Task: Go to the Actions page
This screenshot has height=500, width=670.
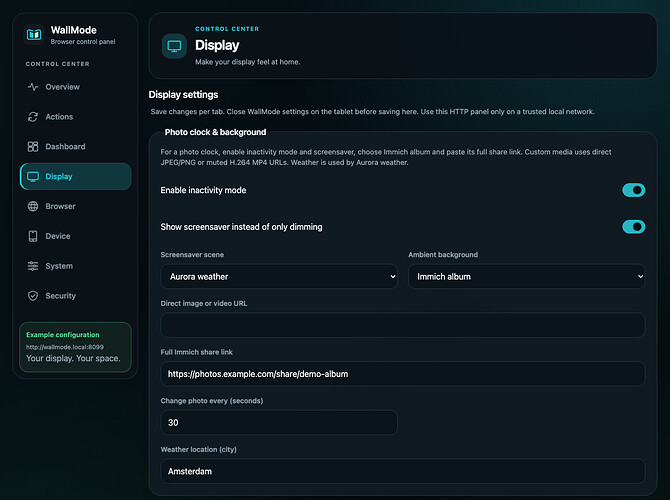Action: (75, 117)
